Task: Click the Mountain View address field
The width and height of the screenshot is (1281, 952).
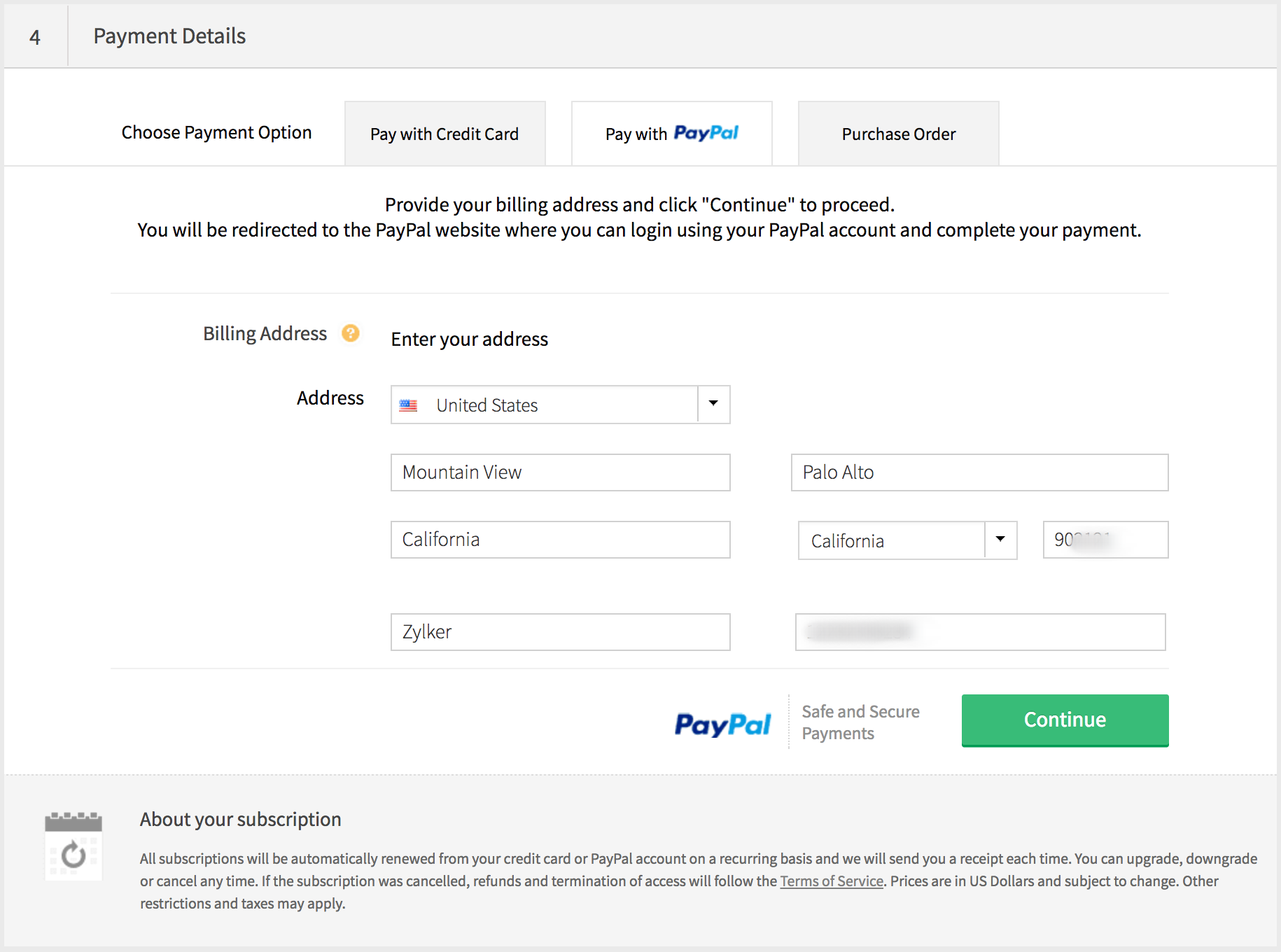Action: click(560, 472)
